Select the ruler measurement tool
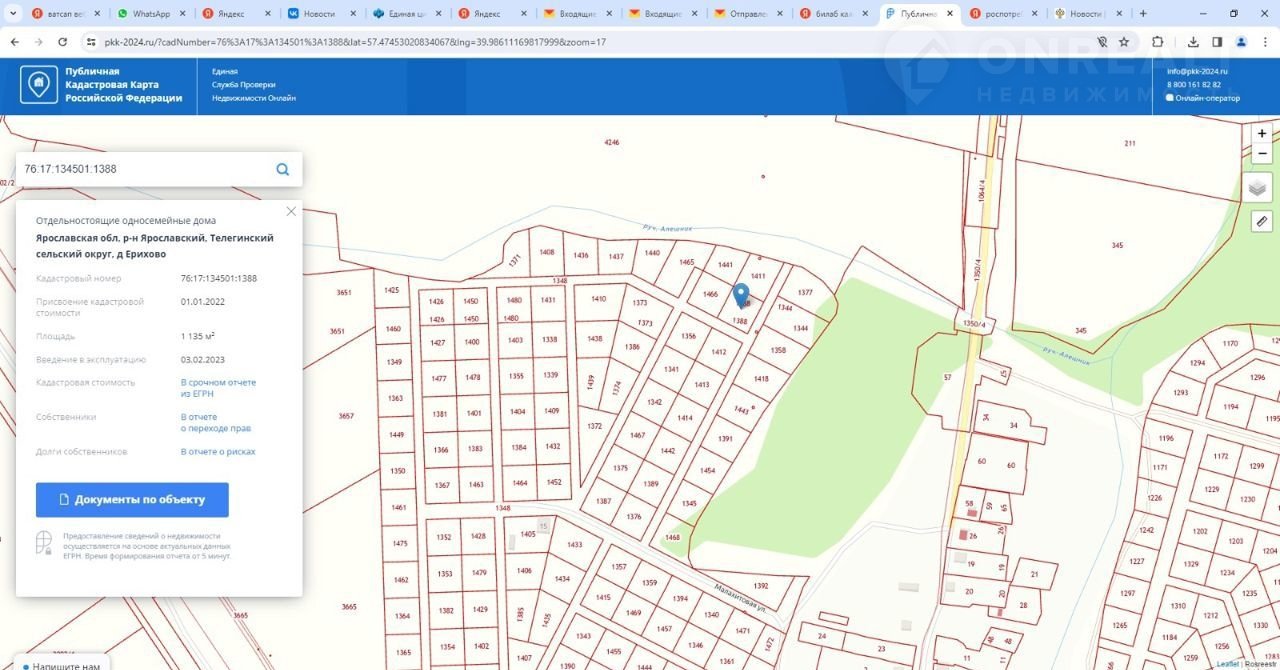 point(1261,221)
